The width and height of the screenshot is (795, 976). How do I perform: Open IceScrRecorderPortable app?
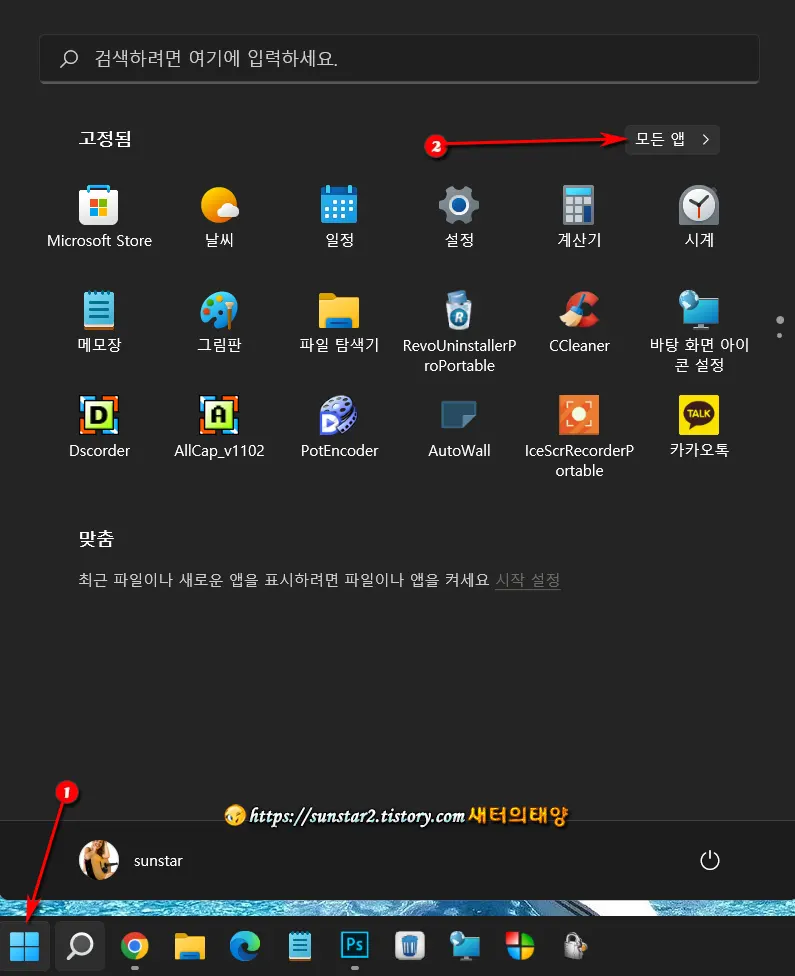[579, 436]
